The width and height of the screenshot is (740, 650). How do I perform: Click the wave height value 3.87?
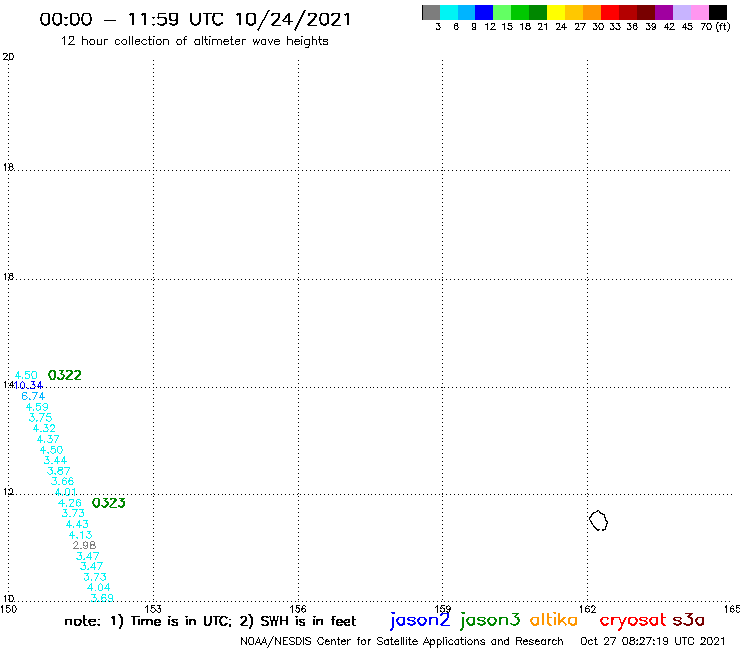[59, 471]
